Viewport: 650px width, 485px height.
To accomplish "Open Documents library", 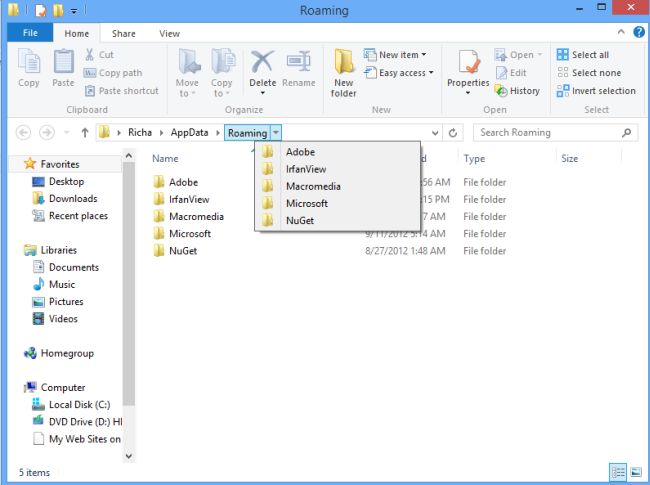I will pos(66,267).
